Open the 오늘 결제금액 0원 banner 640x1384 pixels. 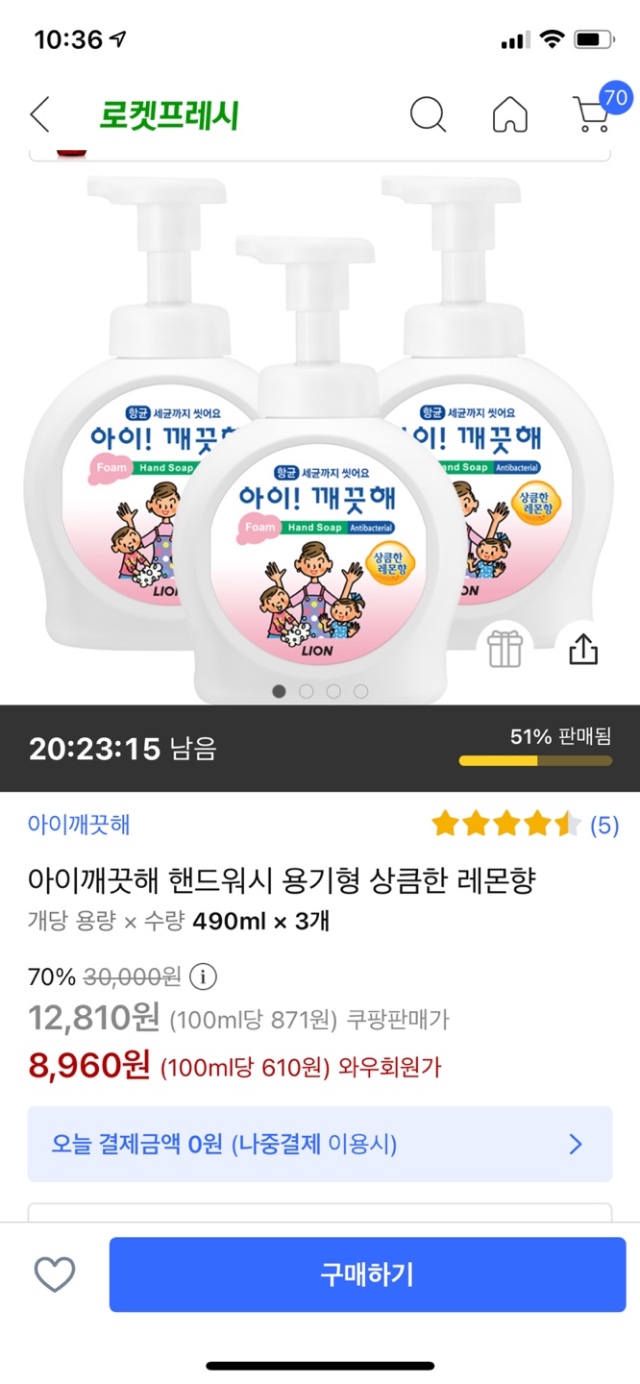click(x=300, y=1144)
